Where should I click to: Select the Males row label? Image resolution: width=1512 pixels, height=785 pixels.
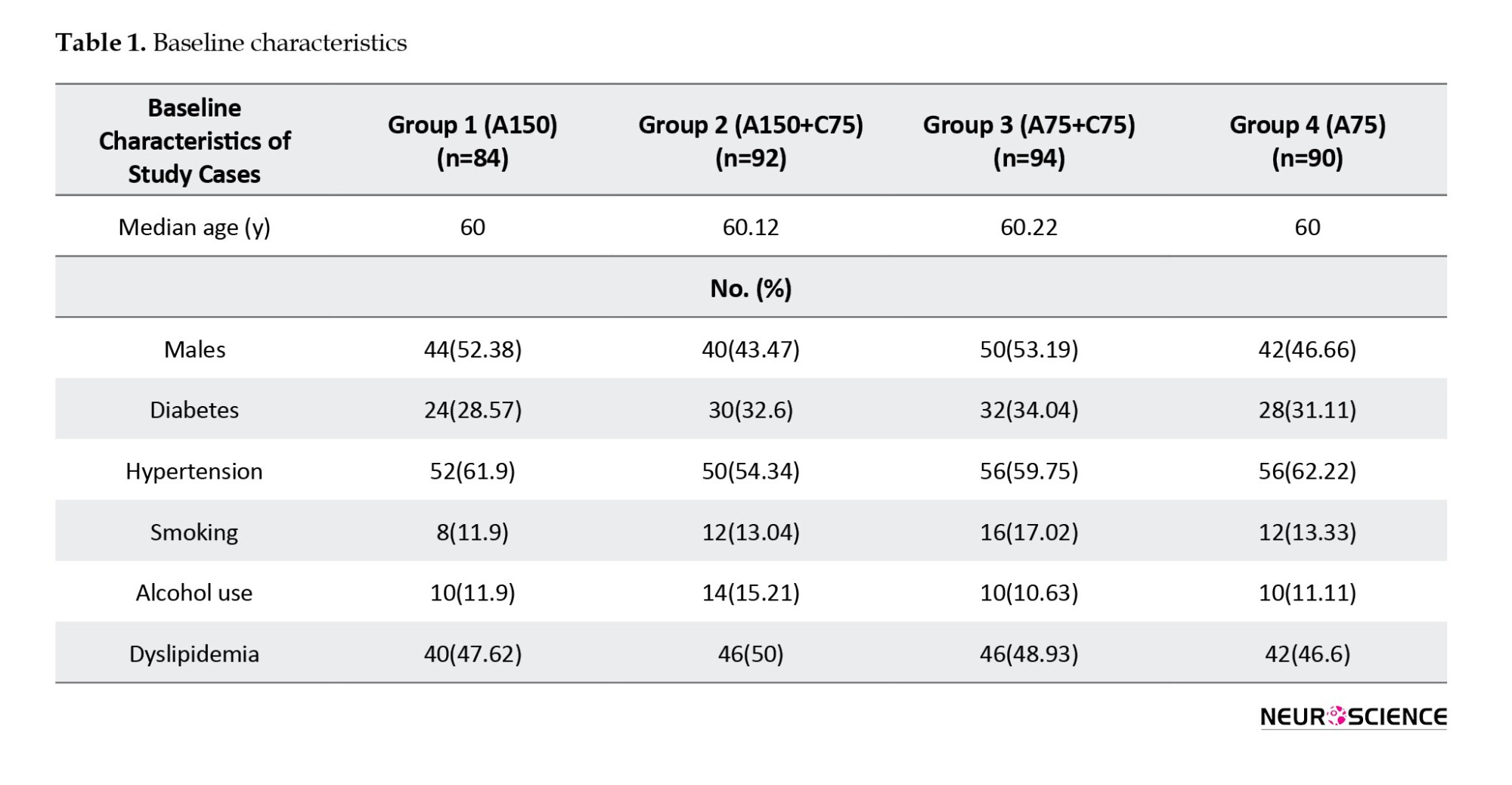click(x=194, y=349)
